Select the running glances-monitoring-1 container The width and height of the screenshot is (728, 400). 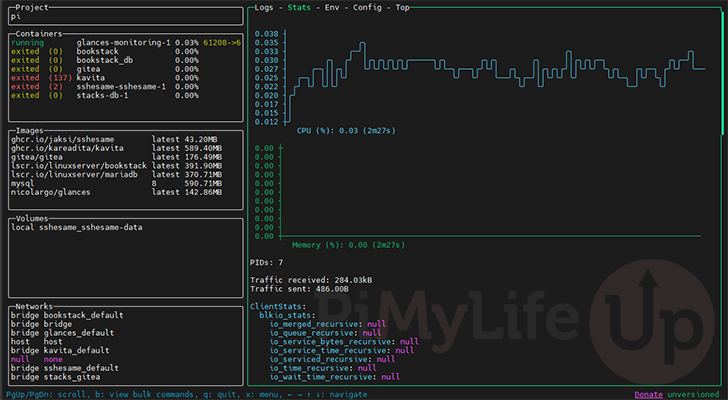pos(120,44)
